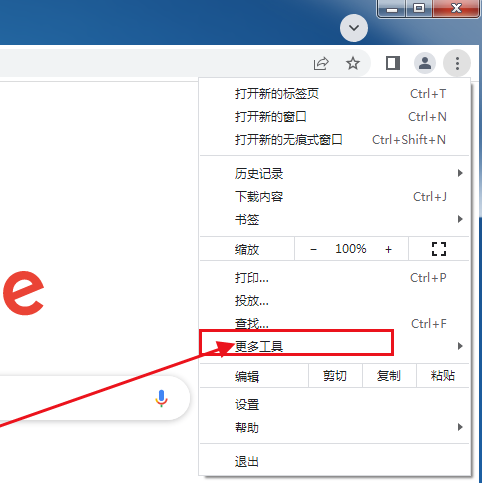Expand the 书签 submenu
This screenshot has width=482, height=483.
[x=334, y=219]
